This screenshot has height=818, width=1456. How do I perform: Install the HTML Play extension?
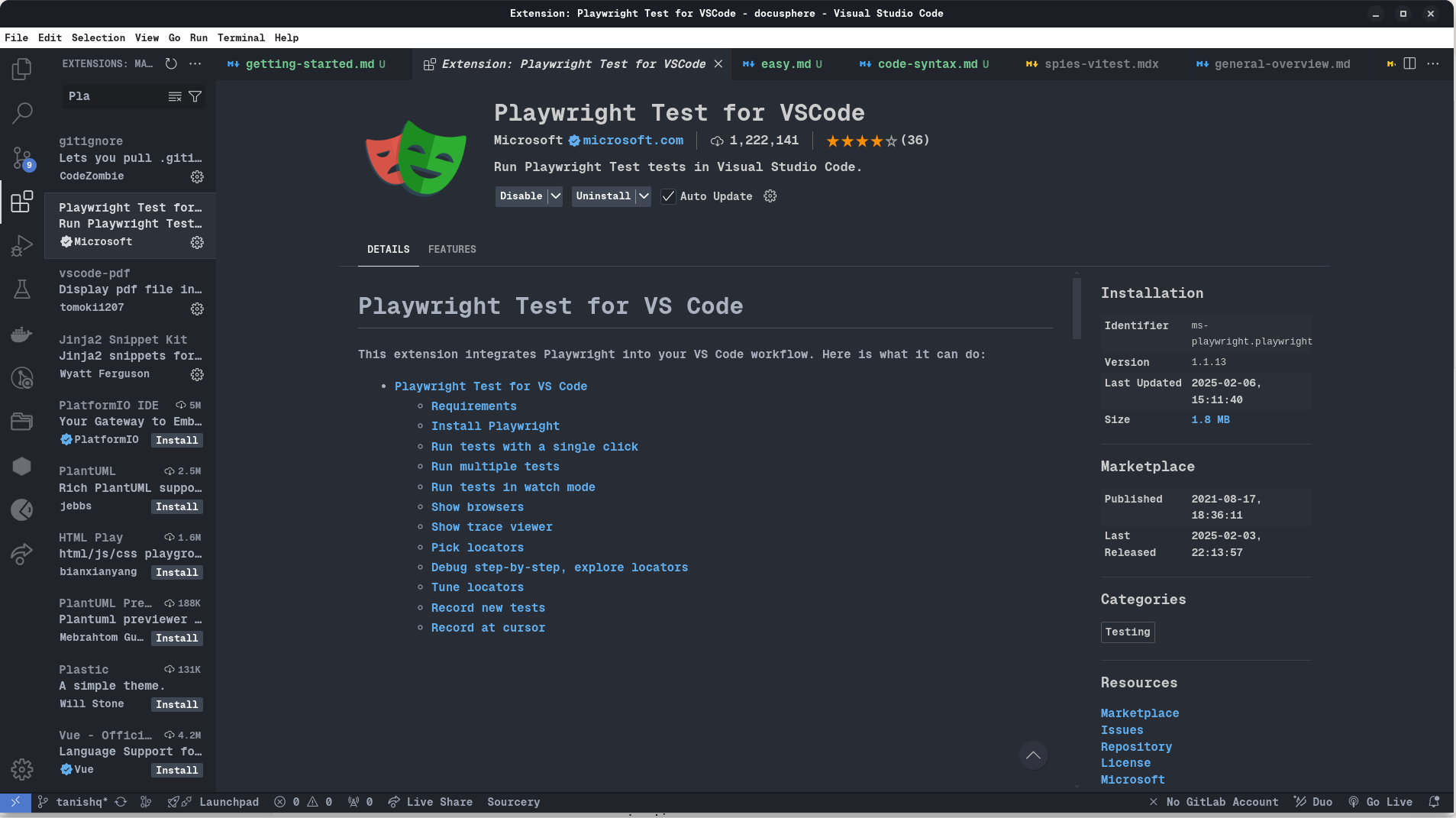[176, 573]
